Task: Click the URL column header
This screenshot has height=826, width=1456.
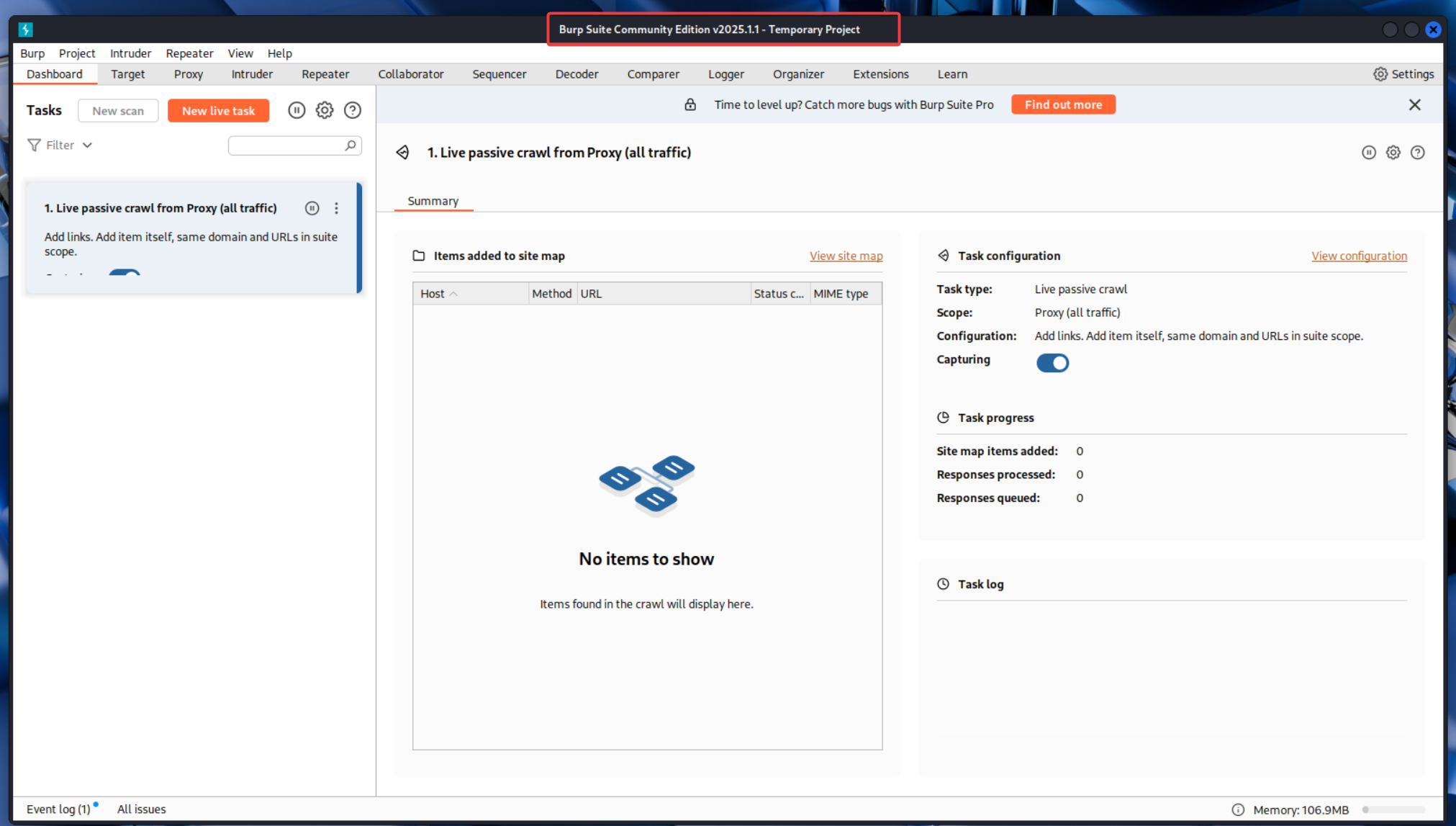Action: [x=664, y=294]
